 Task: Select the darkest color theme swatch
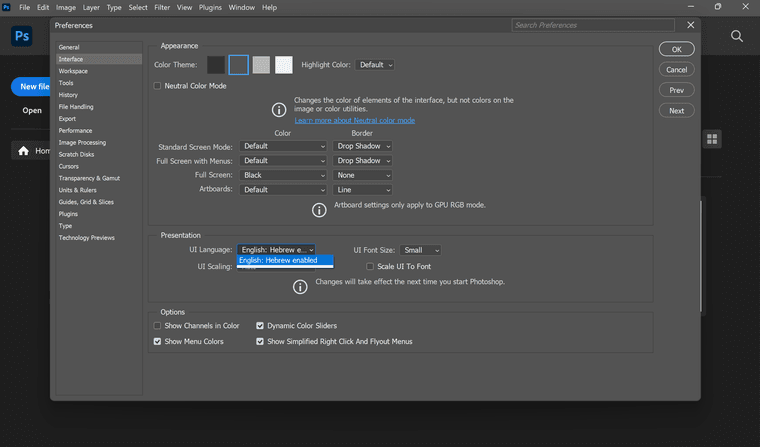click(x=216, y=64)
